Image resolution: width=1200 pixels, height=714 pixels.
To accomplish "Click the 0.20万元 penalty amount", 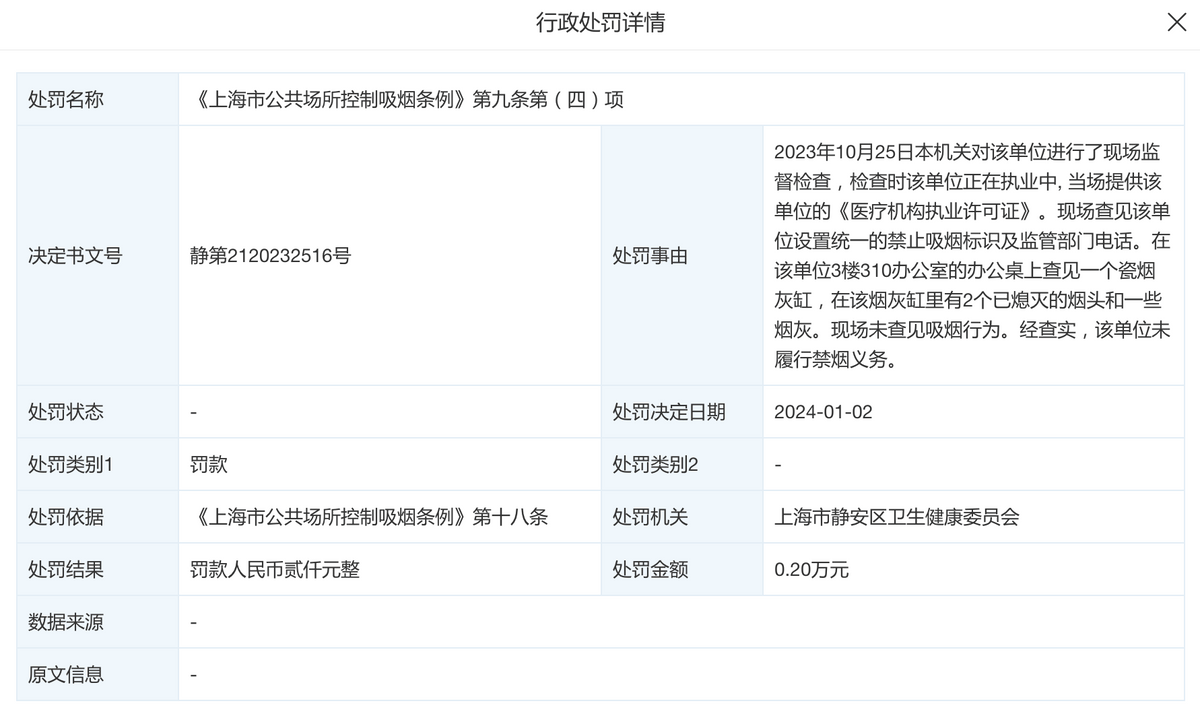I will (811, 570).
